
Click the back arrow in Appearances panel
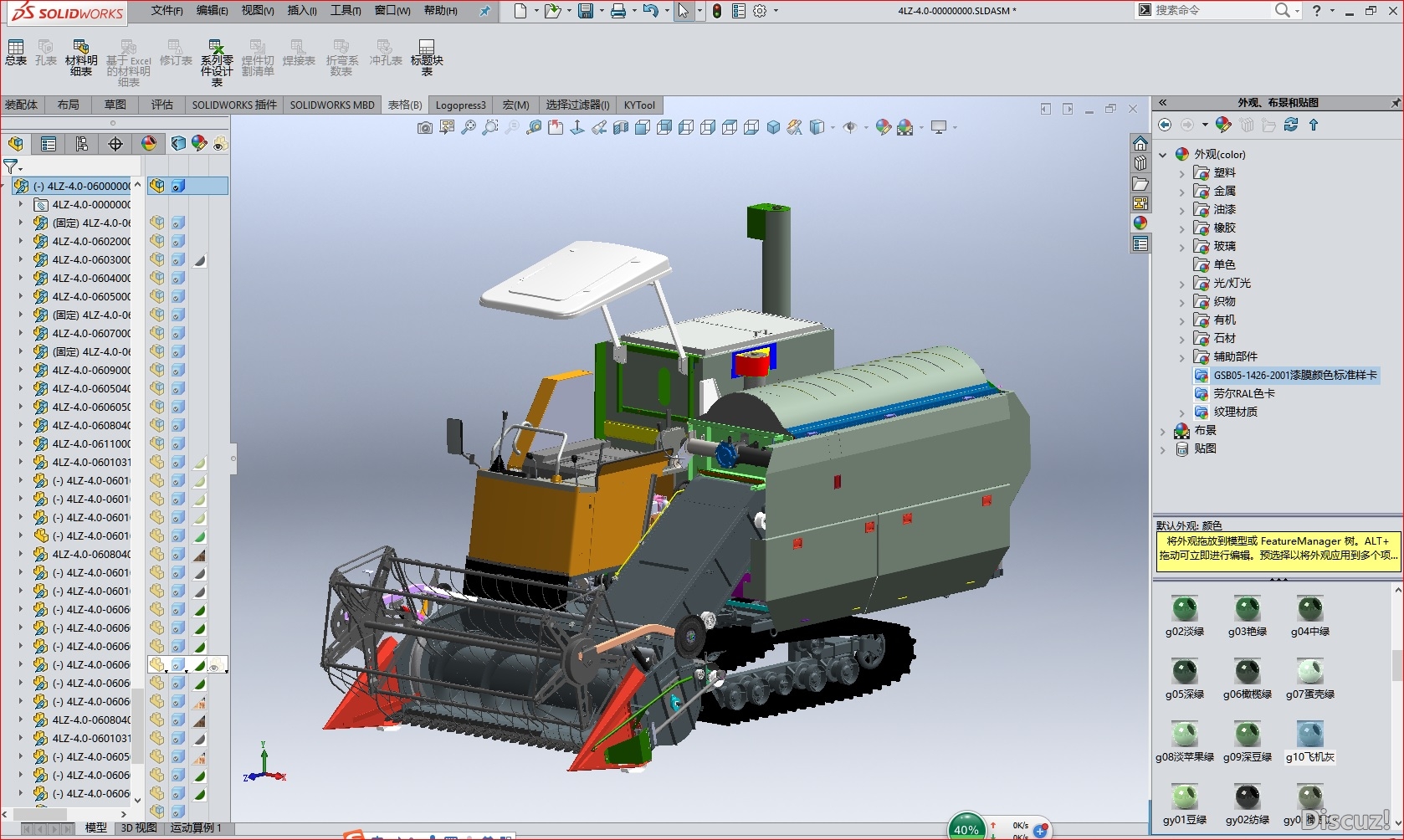pyautogui.click(x=1165, y=125)
